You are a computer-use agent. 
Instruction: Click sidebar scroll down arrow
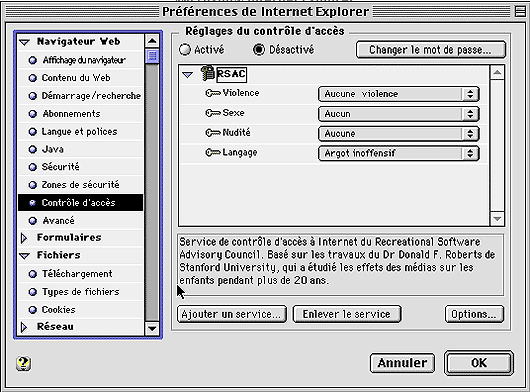tap(152, 328)
